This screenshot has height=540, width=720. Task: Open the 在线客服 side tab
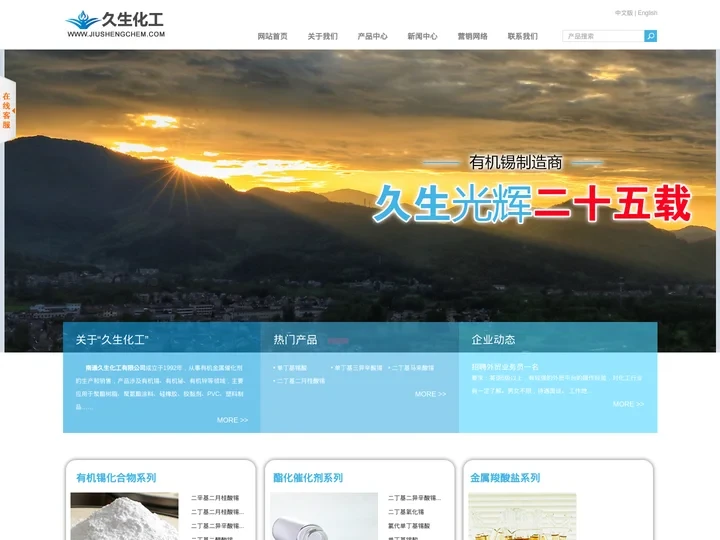(8, 110)
